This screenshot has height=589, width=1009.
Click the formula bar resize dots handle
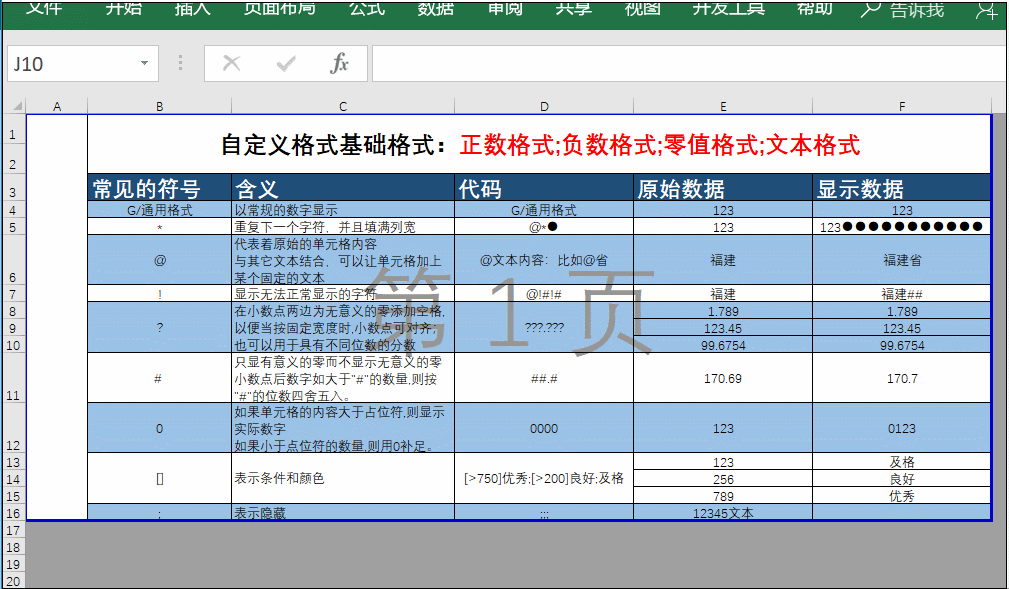click(180, 62)
